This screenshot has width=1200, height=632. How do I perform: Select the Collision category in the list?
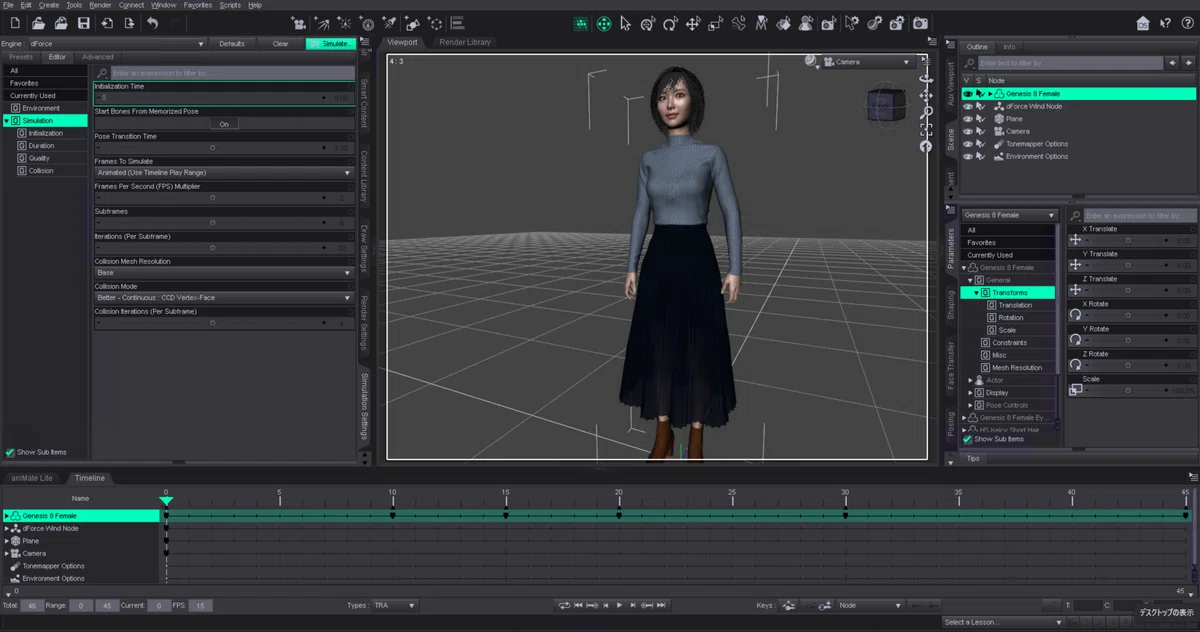tap(41, 171)
